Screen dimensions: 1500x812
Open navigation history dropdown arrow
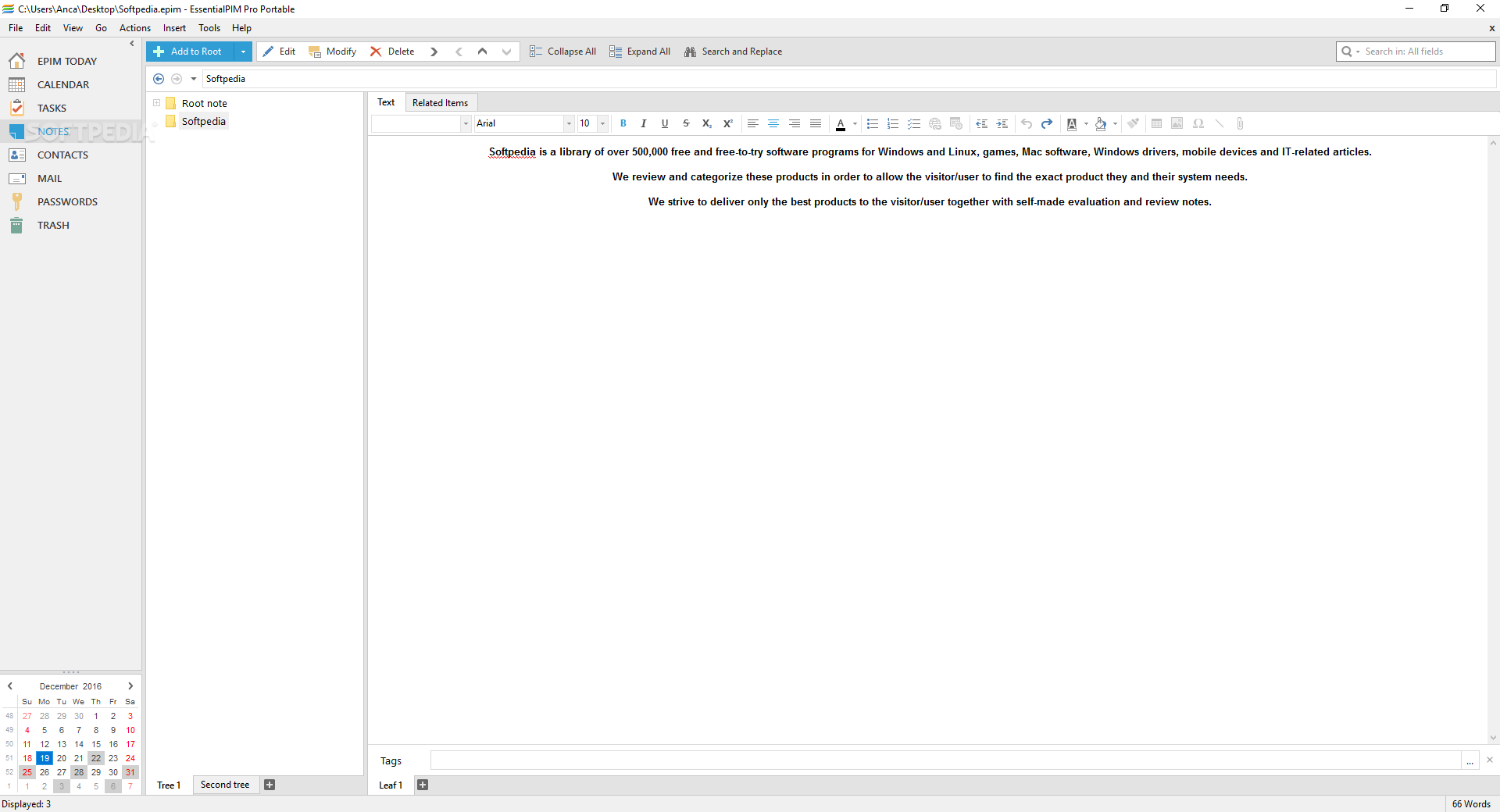click(x=194, y=79)
